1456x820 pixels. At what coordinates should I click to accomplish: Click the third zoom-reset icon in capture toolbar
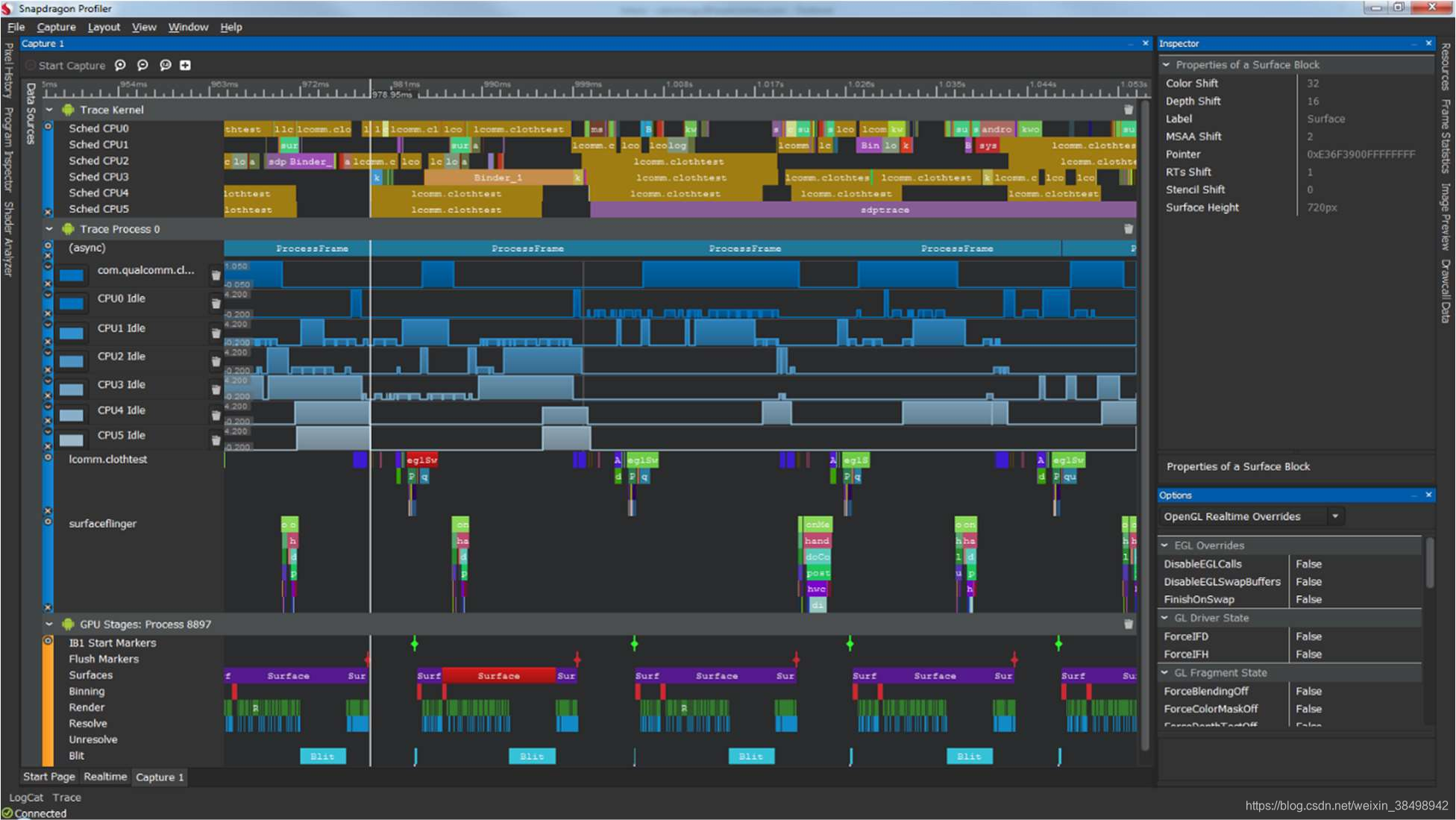click(x=165, y=66)
